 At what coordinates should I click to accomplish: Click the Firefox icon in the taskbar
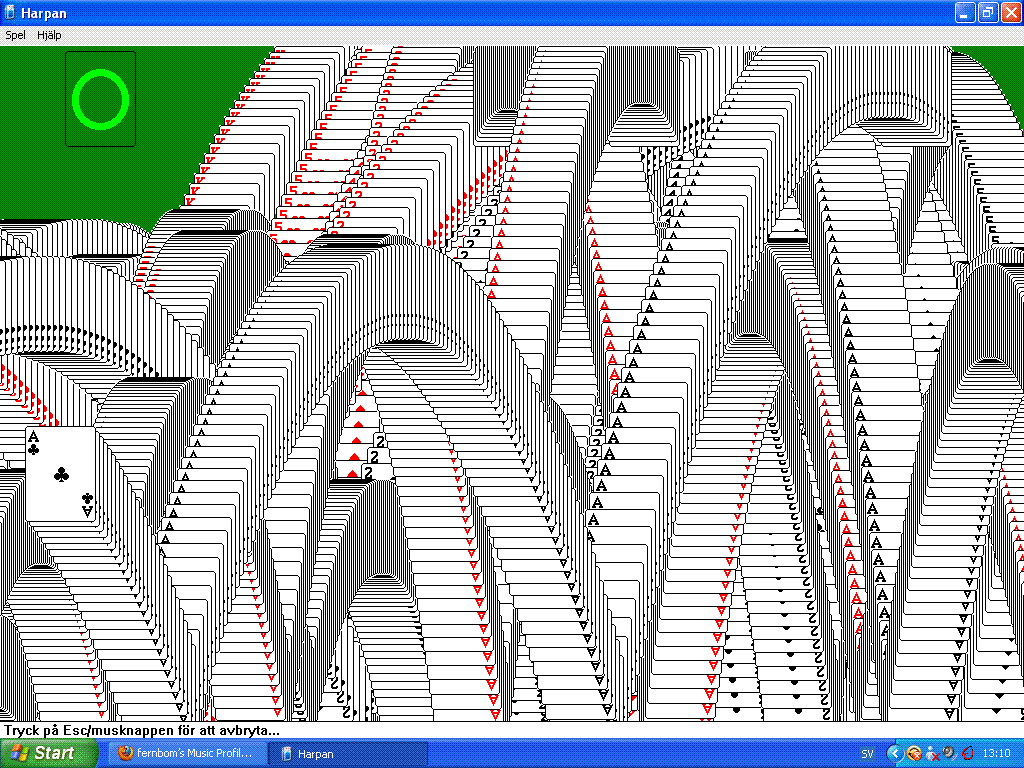click(x=125, y=753)
